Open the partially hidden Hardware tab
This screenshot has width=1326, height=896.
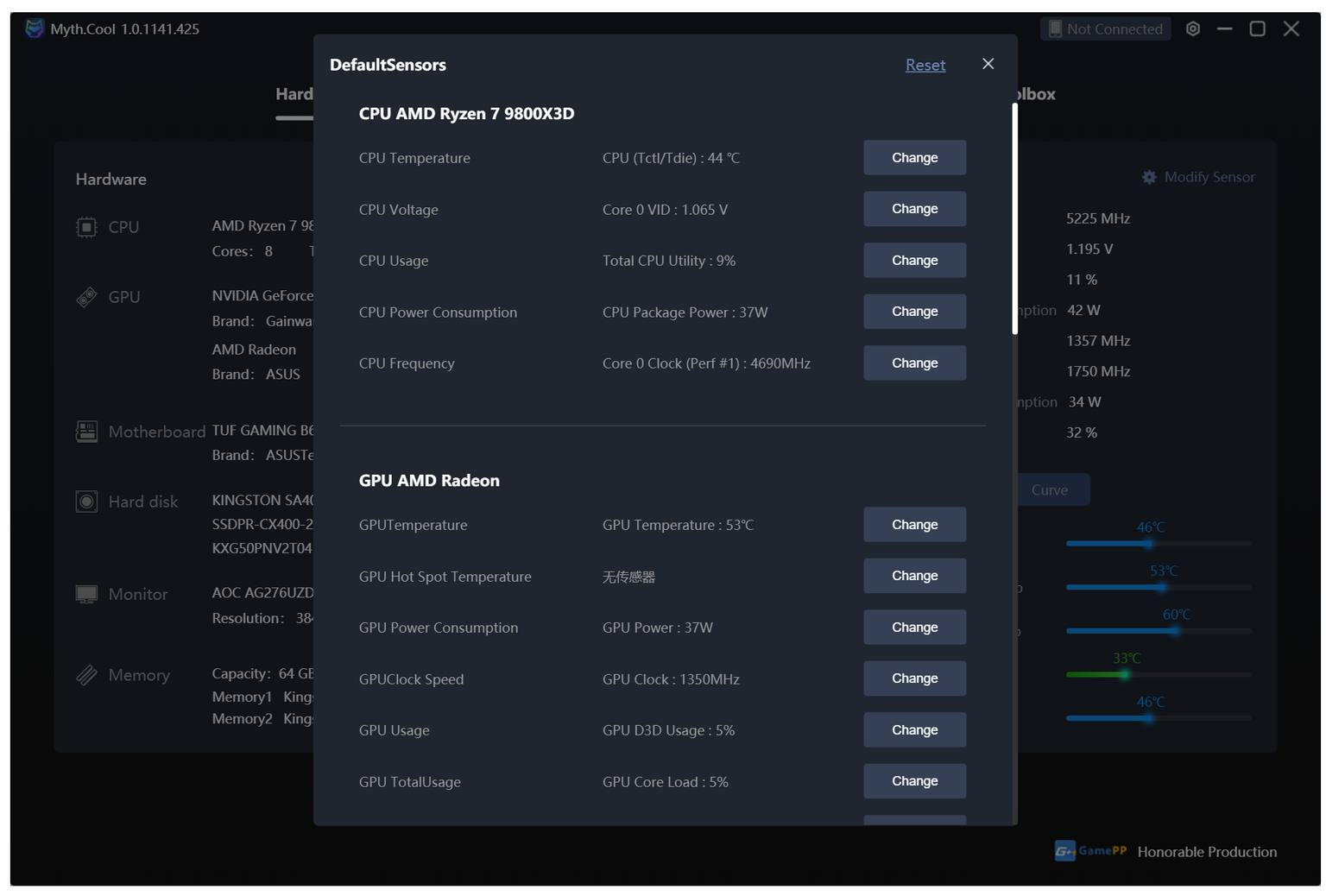pyautogui.click(x=294, y=94)
